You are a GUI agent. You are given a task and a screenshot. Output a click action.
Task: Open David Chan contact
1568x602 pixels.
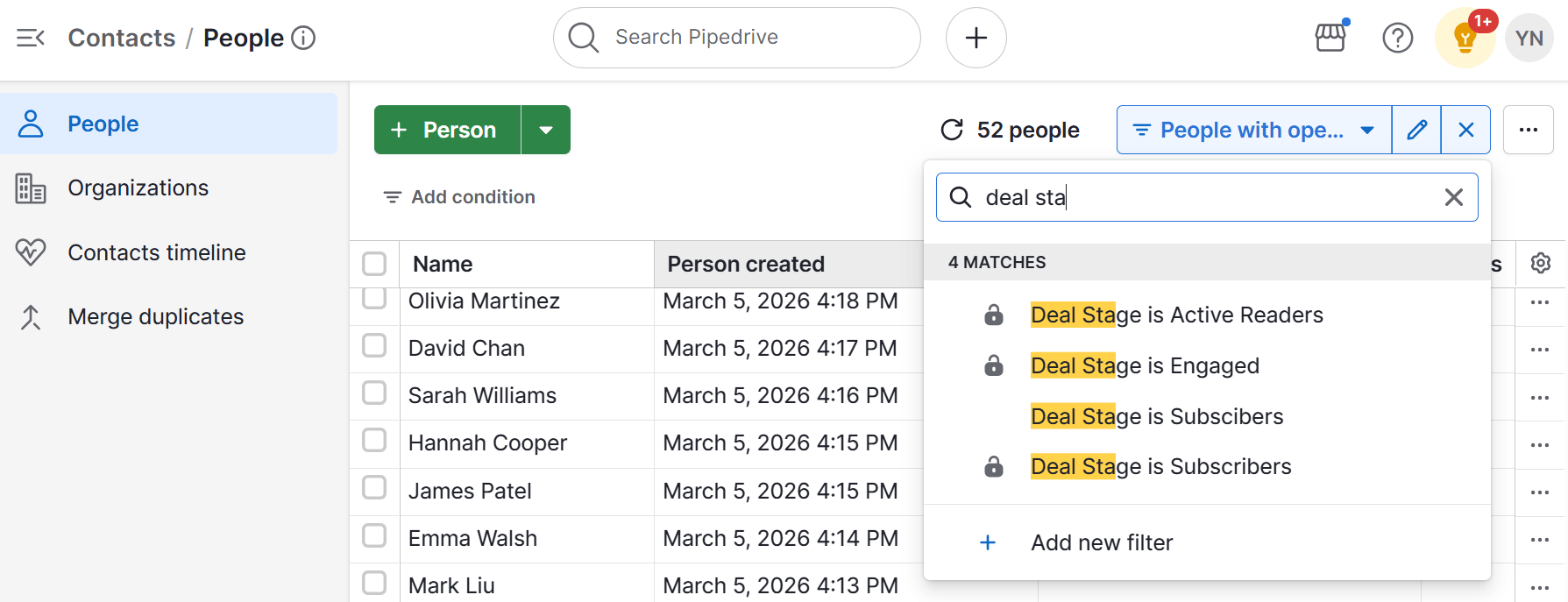(x=466, y=348)
